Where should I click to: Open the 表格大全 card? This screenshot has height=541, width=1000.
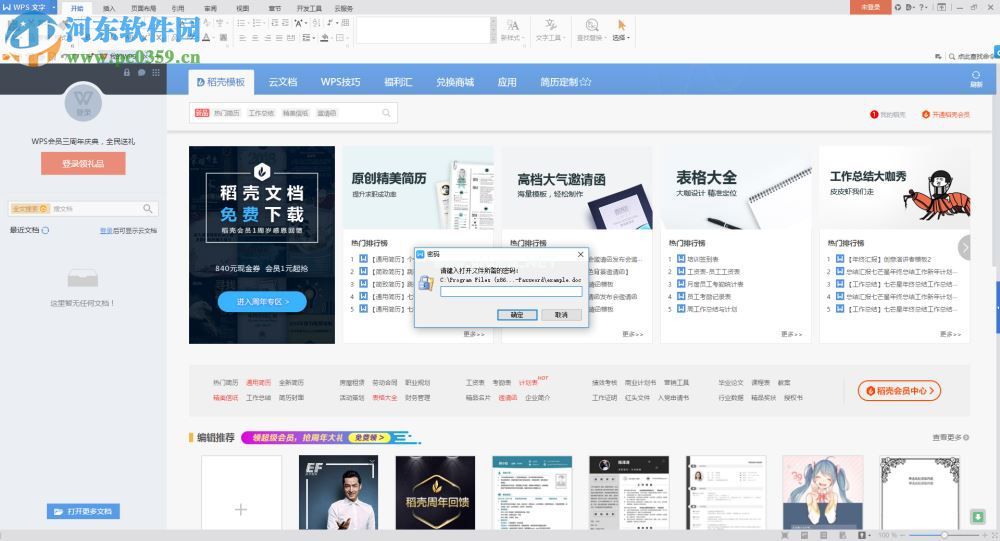pyautogui.click(x=736, y=187)
